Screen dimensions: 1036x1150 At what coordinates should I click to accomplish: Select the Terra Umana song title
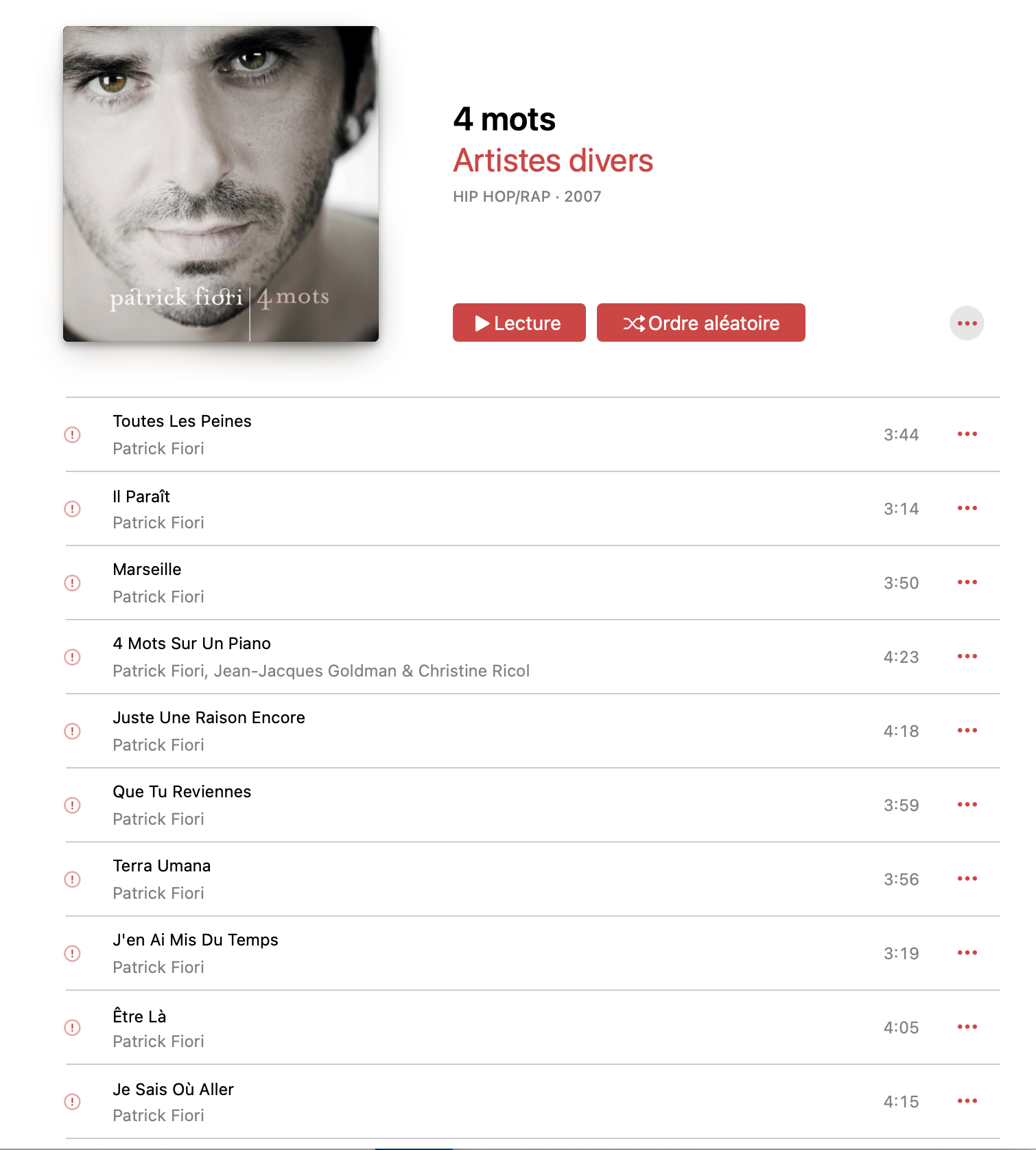coord(162,866)
